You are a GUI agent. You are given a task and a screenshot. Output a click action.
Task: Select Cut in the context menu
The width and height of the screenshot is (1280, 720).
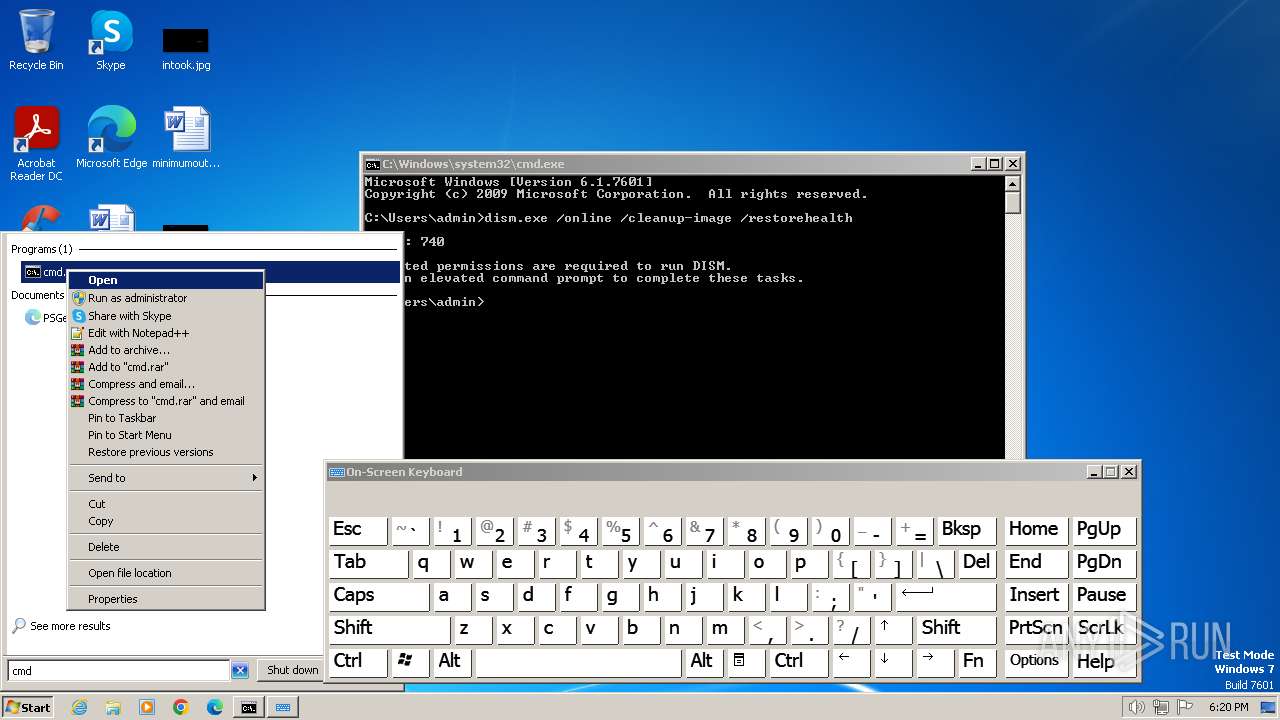165,503
